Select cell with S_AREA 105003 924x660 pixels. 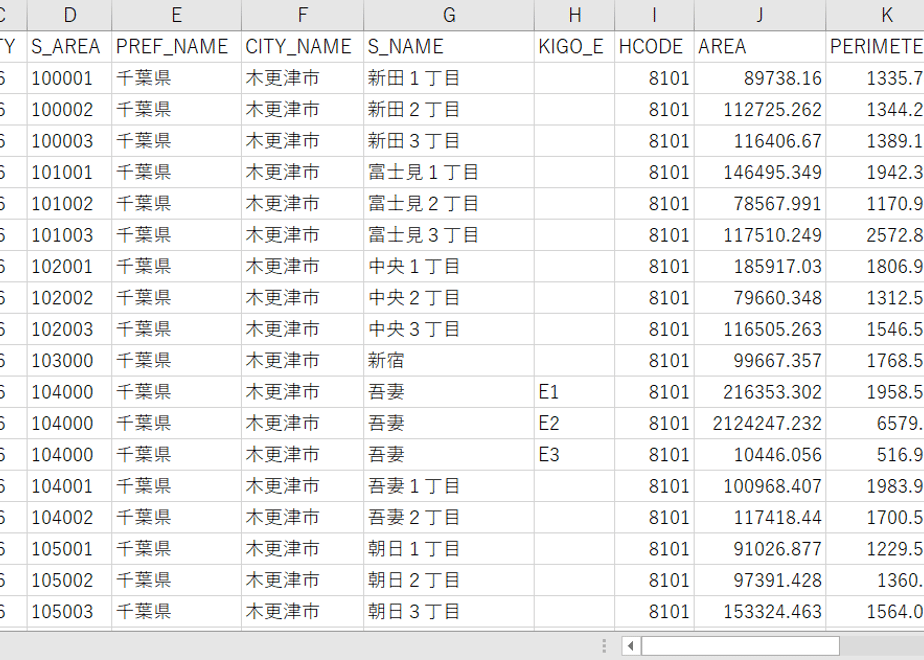point(70,612)
